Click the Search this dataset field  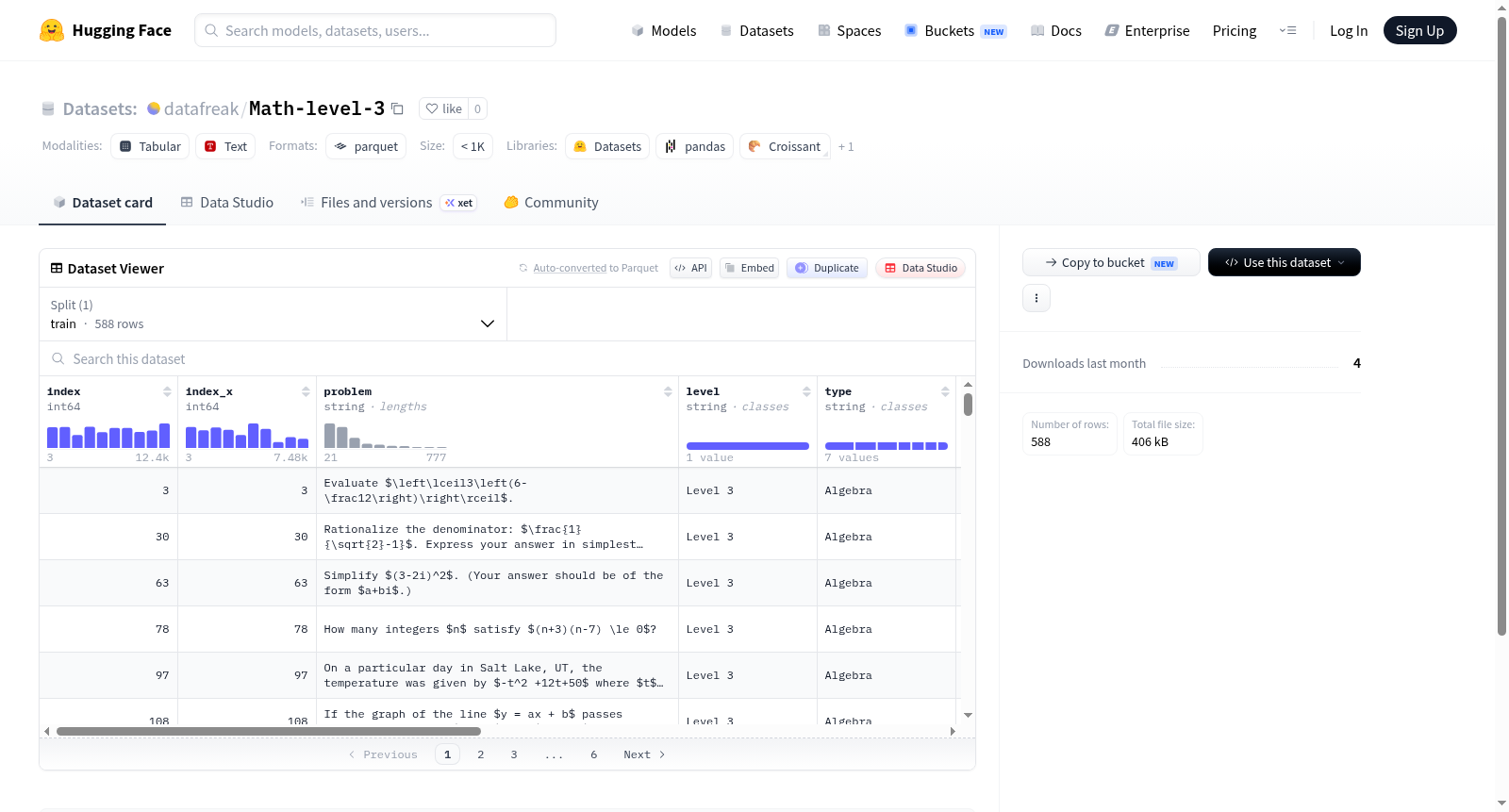click(507, 358)
